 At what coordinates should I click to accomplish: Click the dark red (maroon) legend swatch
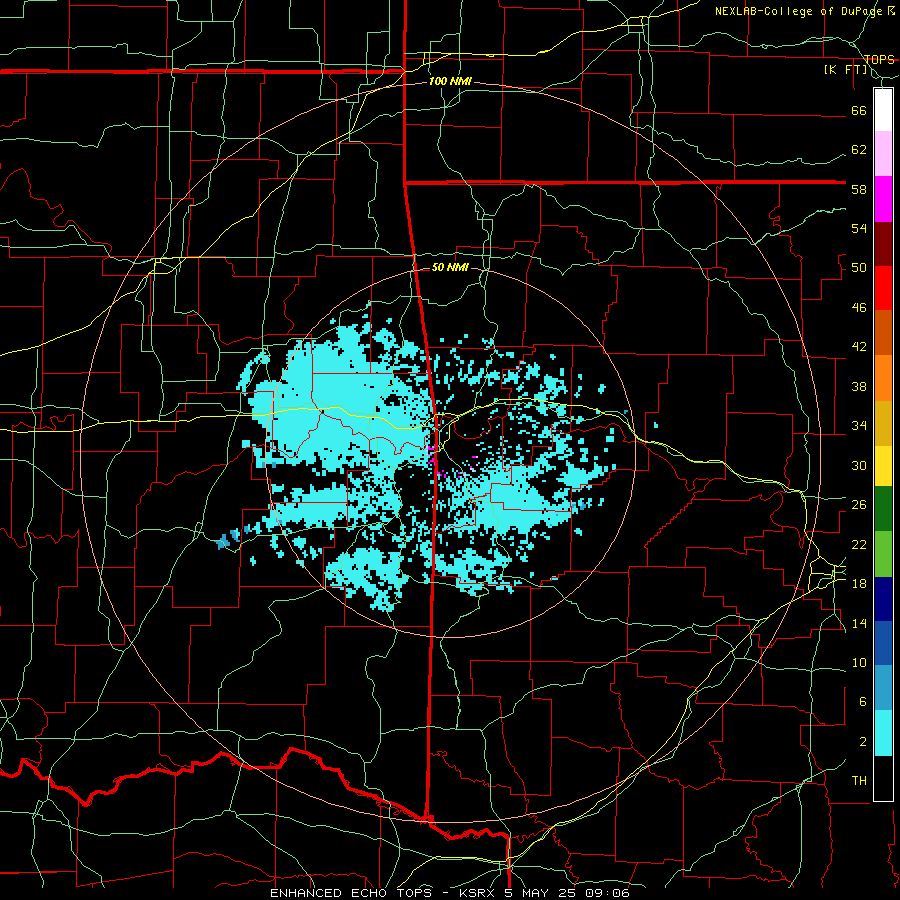tap(883, 244)
